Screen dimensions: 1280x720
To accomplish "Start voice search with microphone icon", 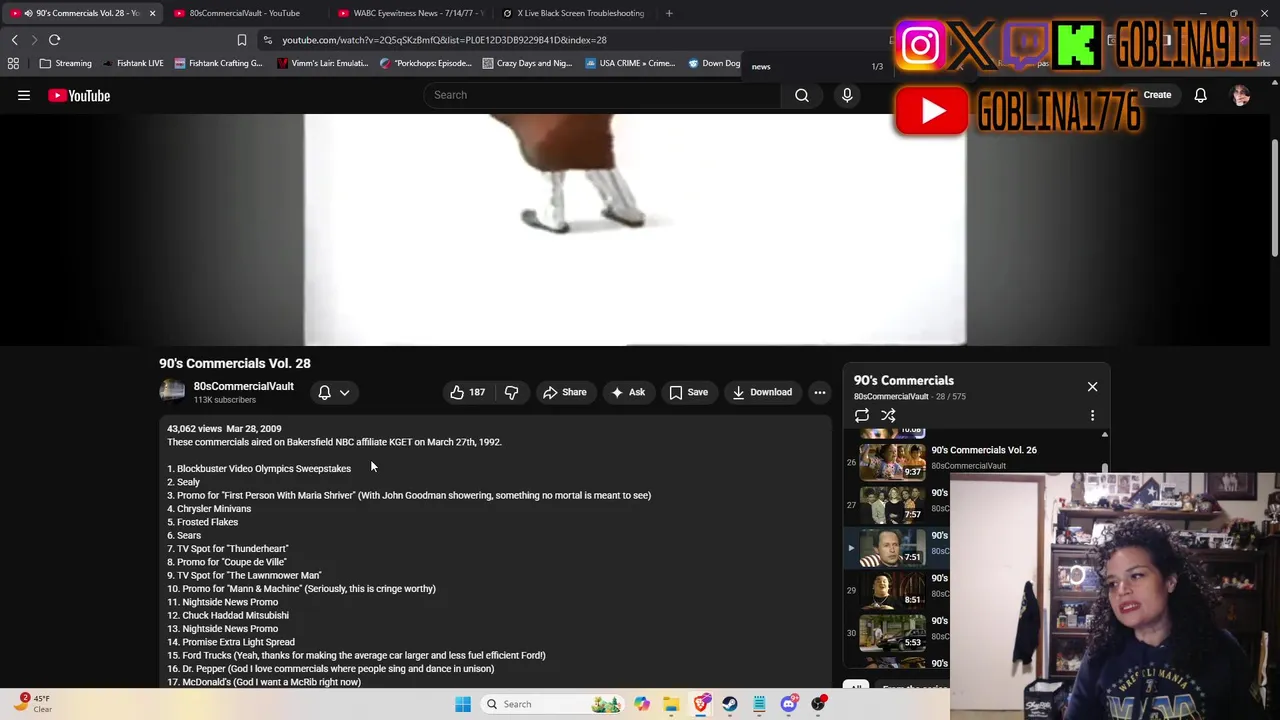I will 847,95.
